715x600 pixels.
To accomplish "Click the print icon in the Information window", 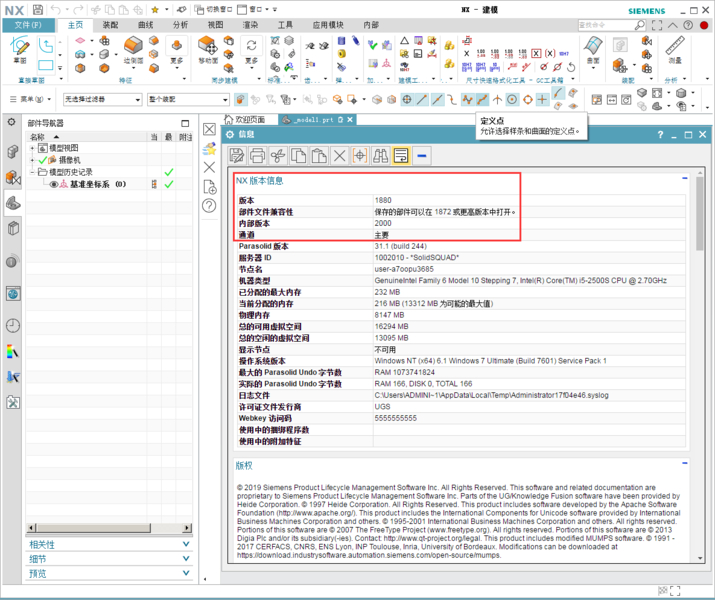I will pyautogui.click(x=258, y=155).
